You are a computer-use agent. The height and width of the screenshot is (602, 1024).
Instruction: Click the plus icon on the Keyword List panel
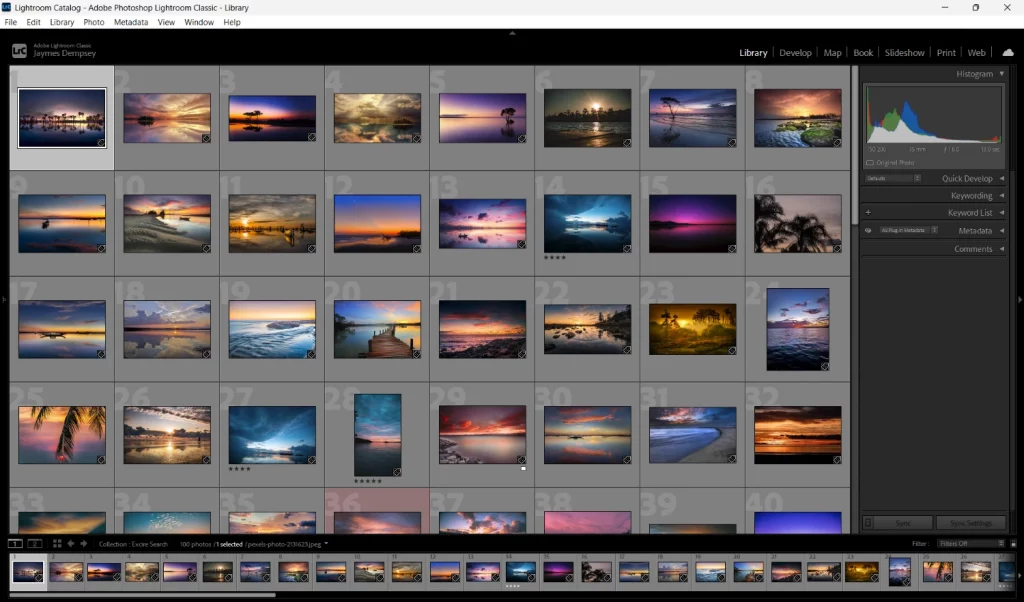tap(869, 212)
